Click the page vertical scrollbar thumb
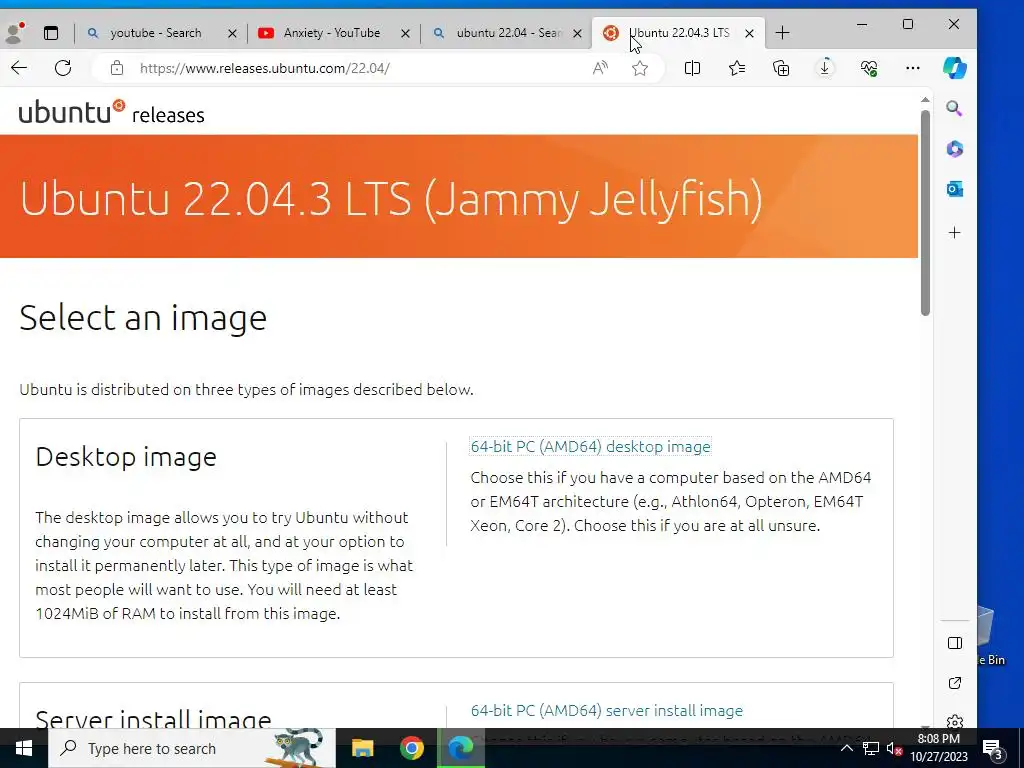Screen dimensions: 1024x768 point(925,212)
